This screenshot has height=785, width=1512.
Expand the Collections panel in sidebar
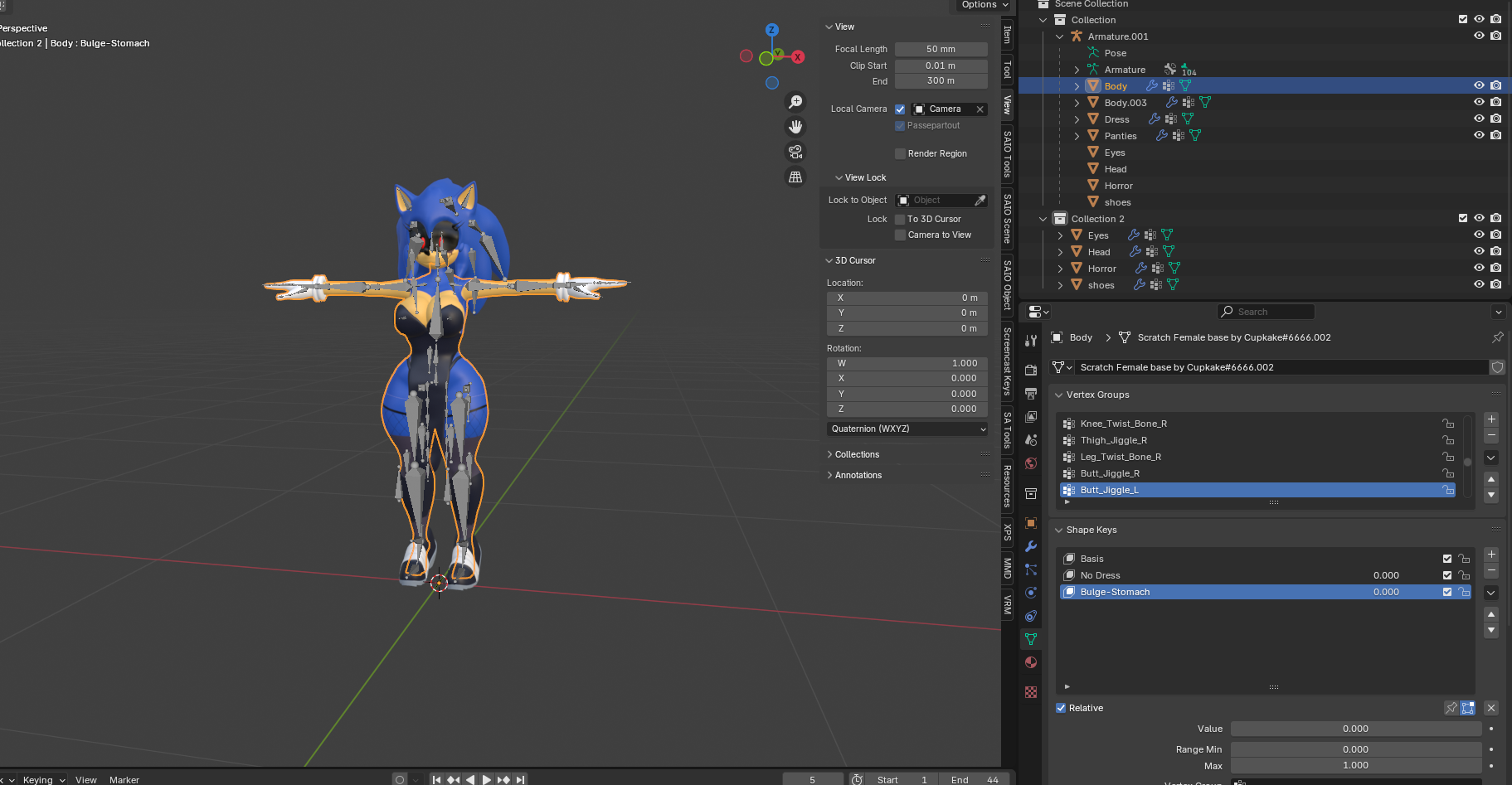tap(829, 454)
